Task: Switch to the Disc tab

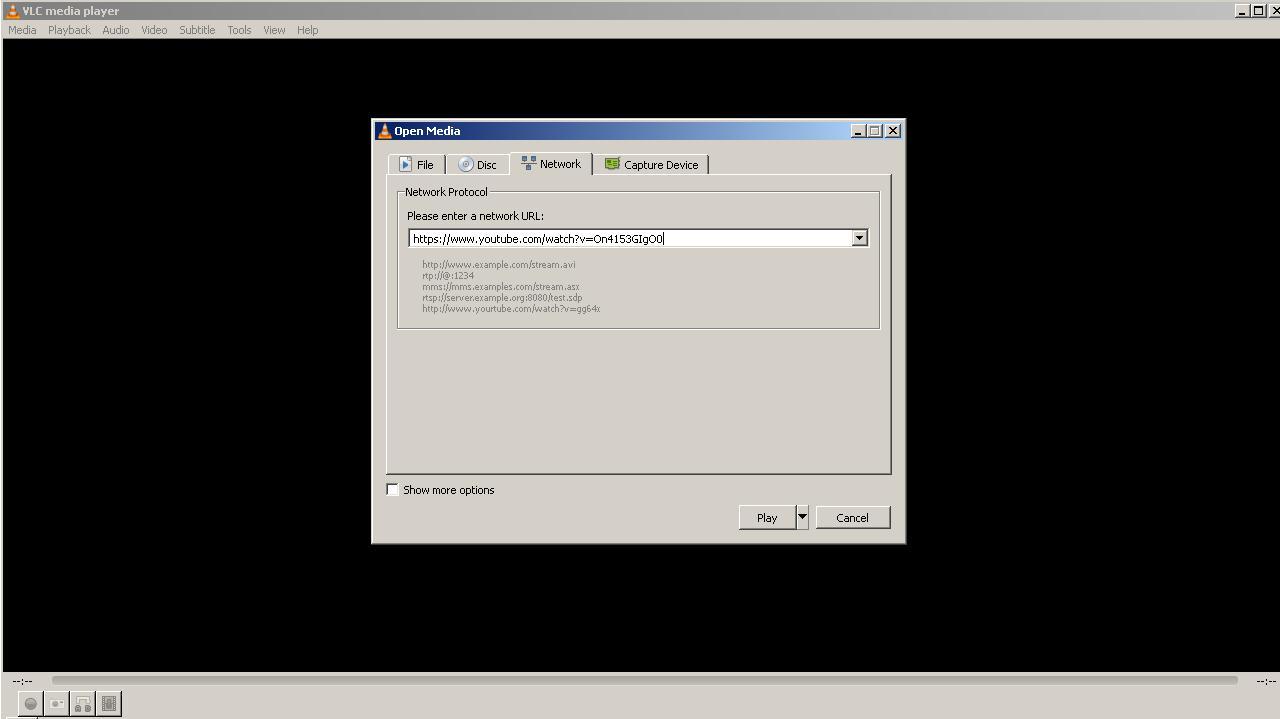Action: (x=477, y=165)
